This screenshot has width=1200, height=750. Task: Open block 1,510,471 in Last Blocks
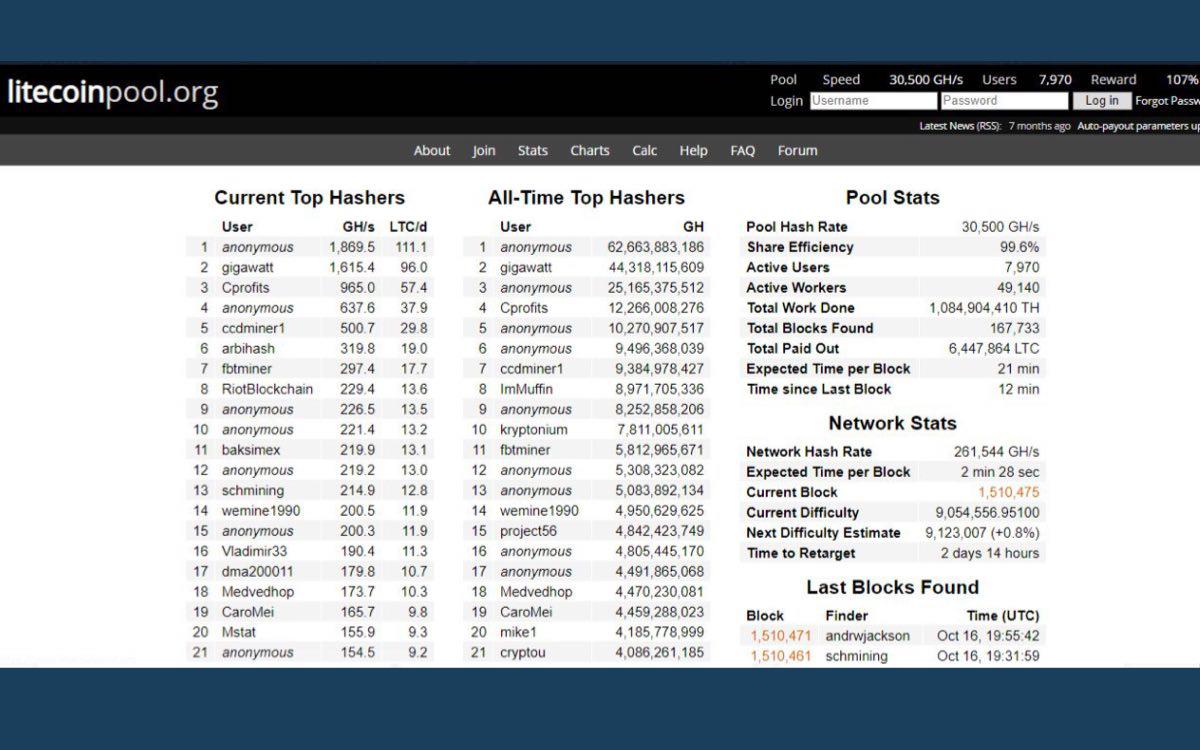coord(781,636)
